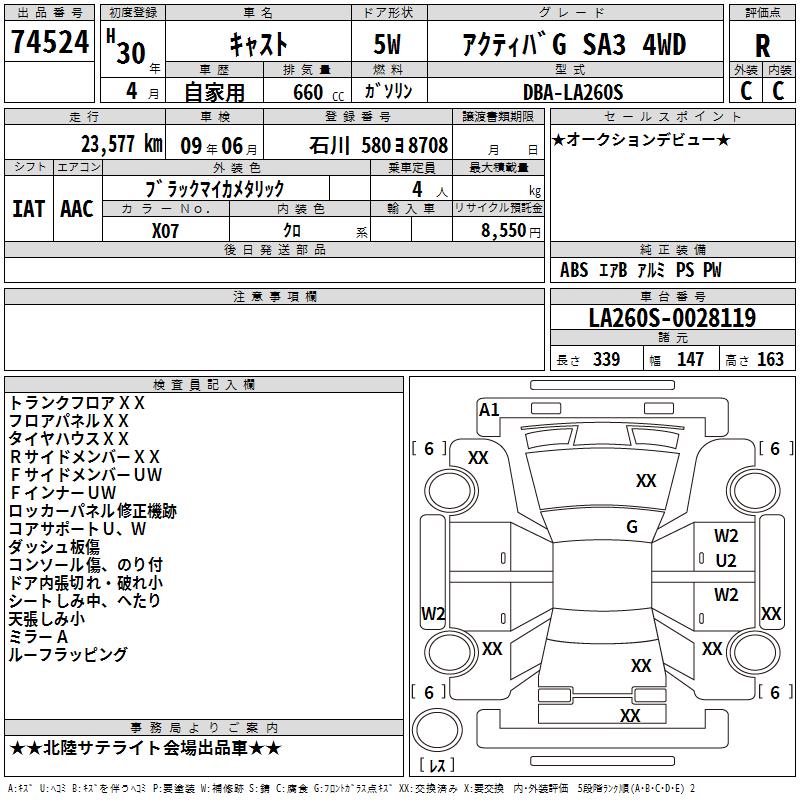This screenshot has width=800, height=800.
Task: Select inspector note RサイドメンバーXX
Action: [x=85, y=457]
